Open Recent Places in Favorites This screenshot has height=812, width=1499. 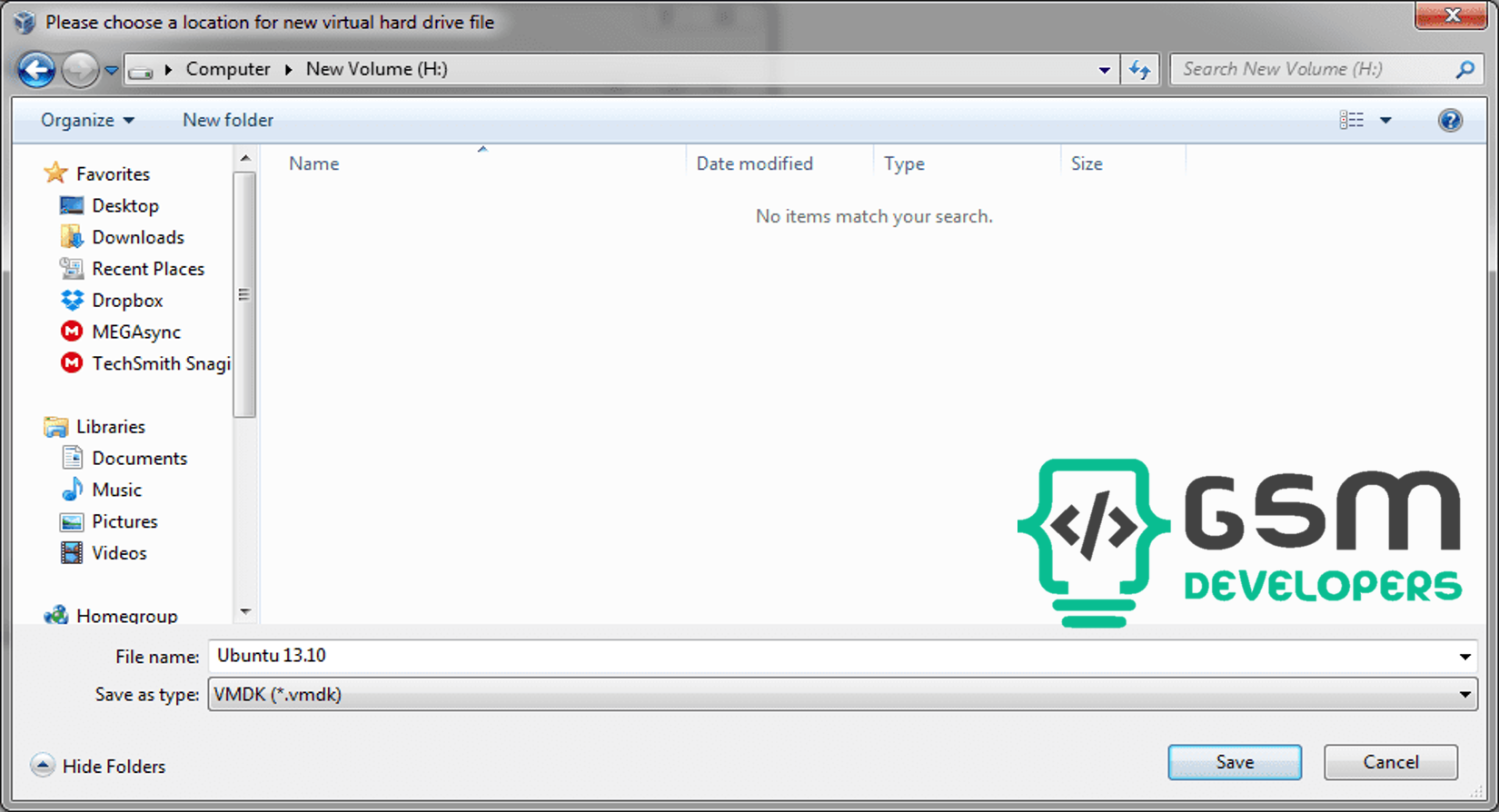click(x=148, y=269)
